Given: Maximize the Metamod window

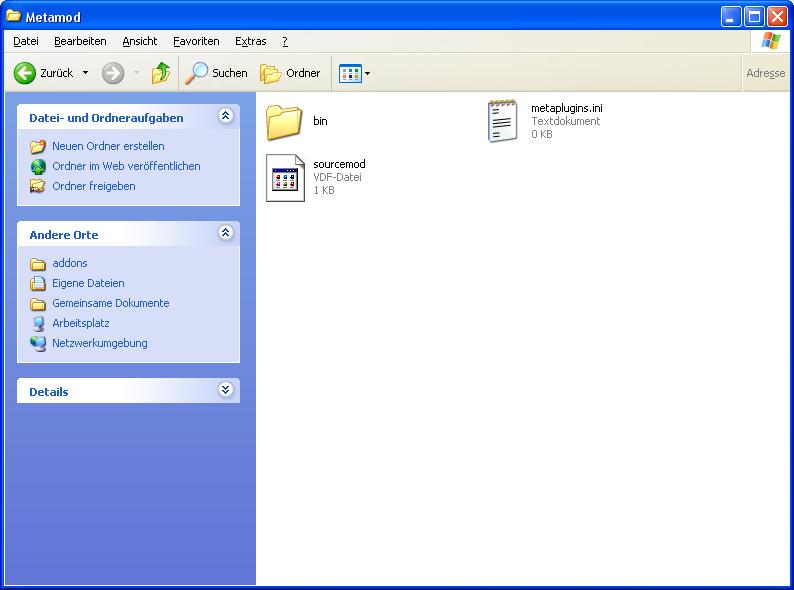Looking at the screenshot, I should (754, 17).
